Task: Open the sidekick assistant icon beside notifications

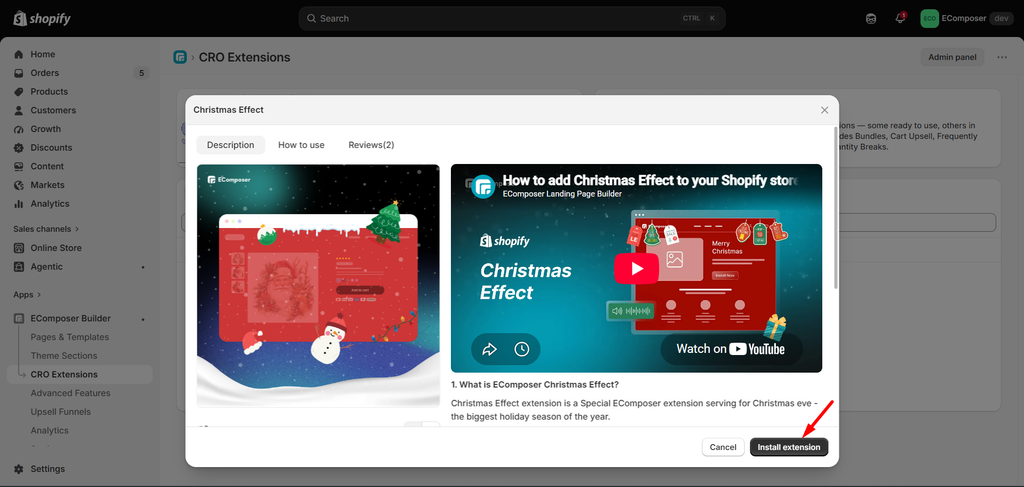Action: coord(871,18)
